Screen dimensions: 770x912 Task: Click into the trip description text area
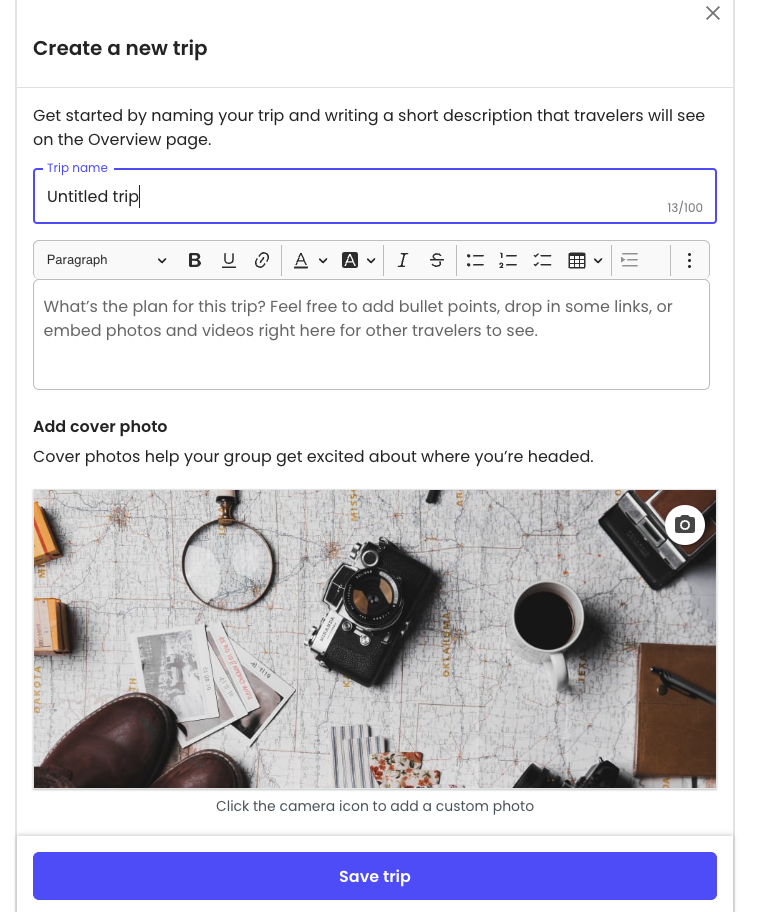(x=371, y=334)
